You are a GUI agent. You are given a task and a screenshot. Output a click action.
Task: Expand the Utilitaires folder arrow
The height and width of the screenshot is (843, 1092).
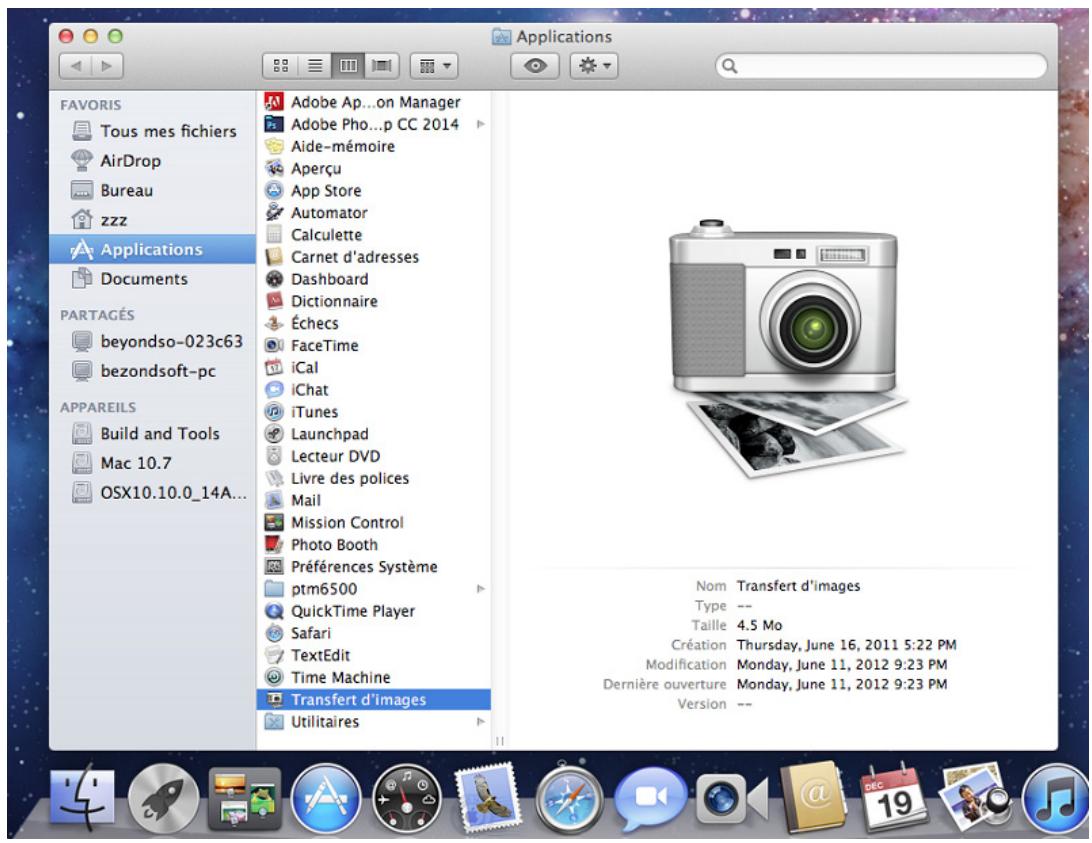coord(481,722)
